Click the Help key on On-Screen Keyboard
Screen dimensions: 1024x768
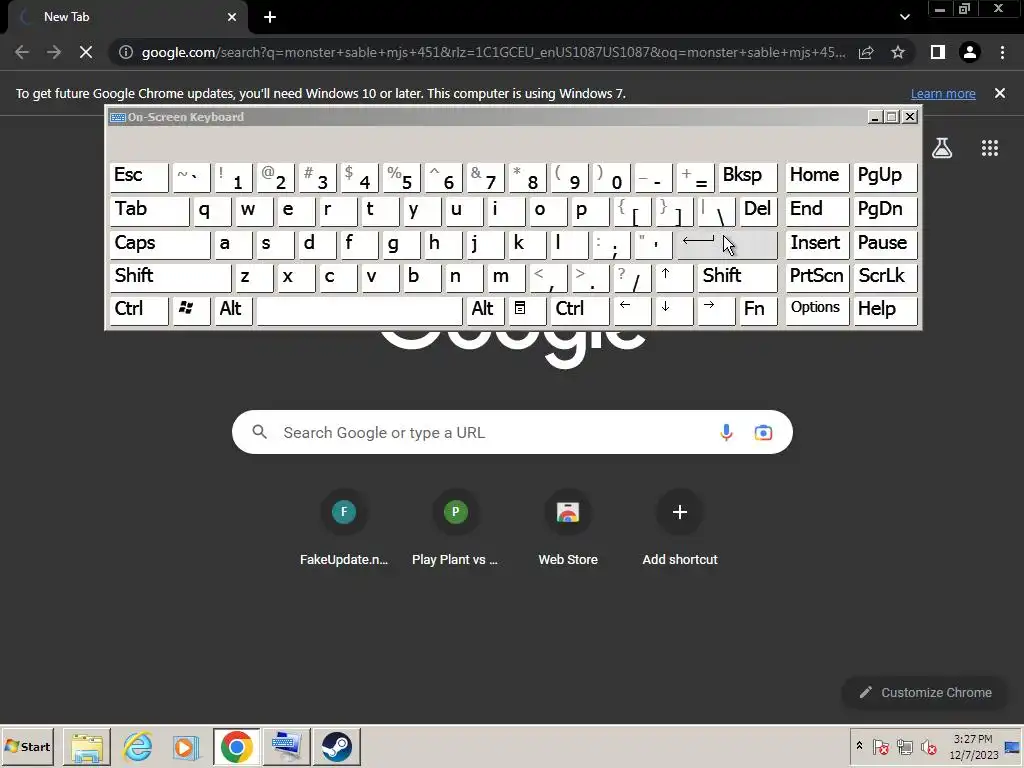click(885, 310)
